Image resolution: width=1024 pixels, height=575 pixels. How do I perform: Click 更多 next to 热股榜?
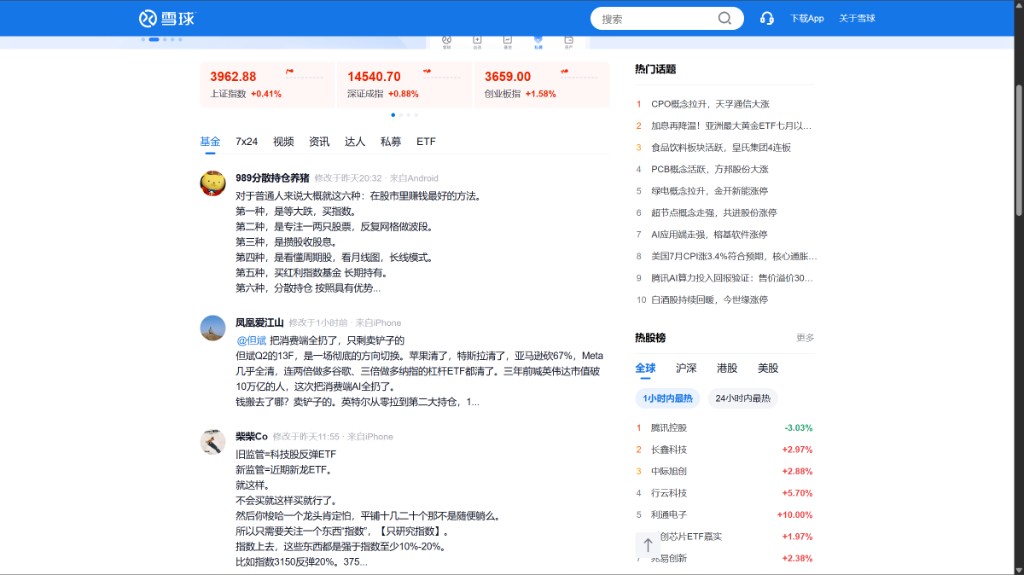[x=805, y=338]
